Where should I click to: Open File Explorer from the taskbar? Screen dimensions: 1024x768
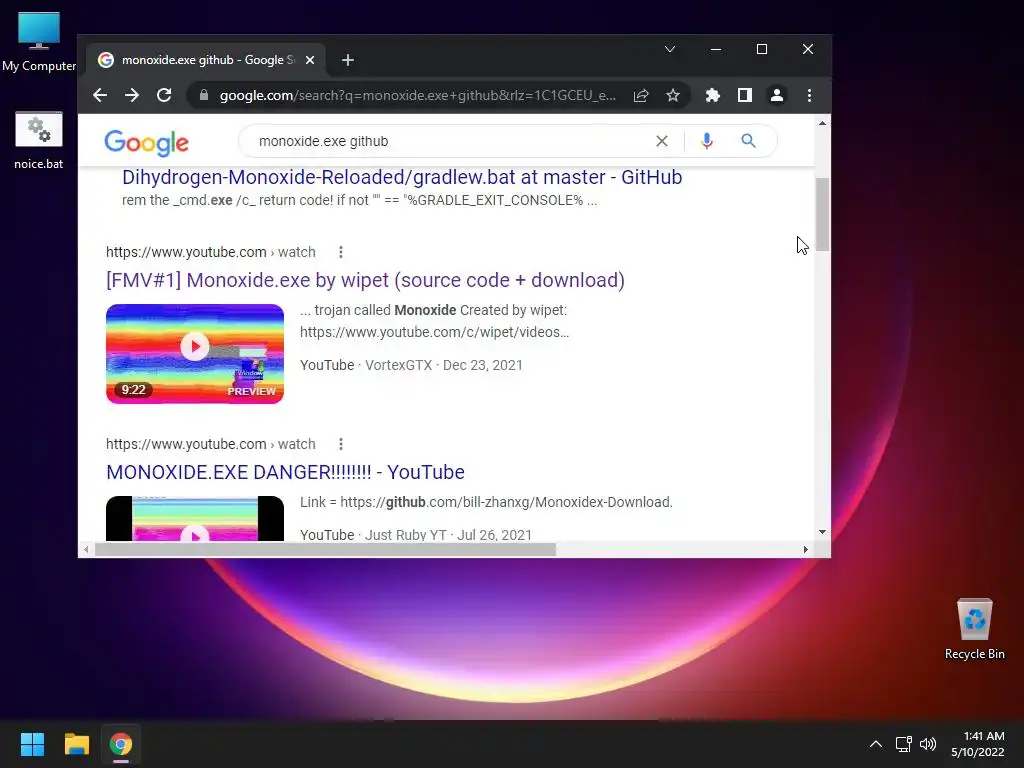pos(76,744)
